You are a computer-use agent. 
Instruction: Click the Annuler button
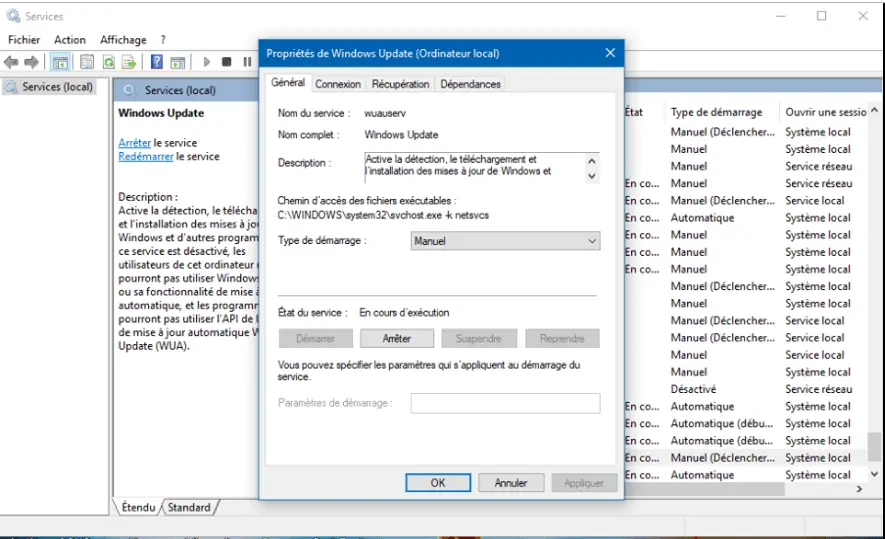click(x=511, y=483)
